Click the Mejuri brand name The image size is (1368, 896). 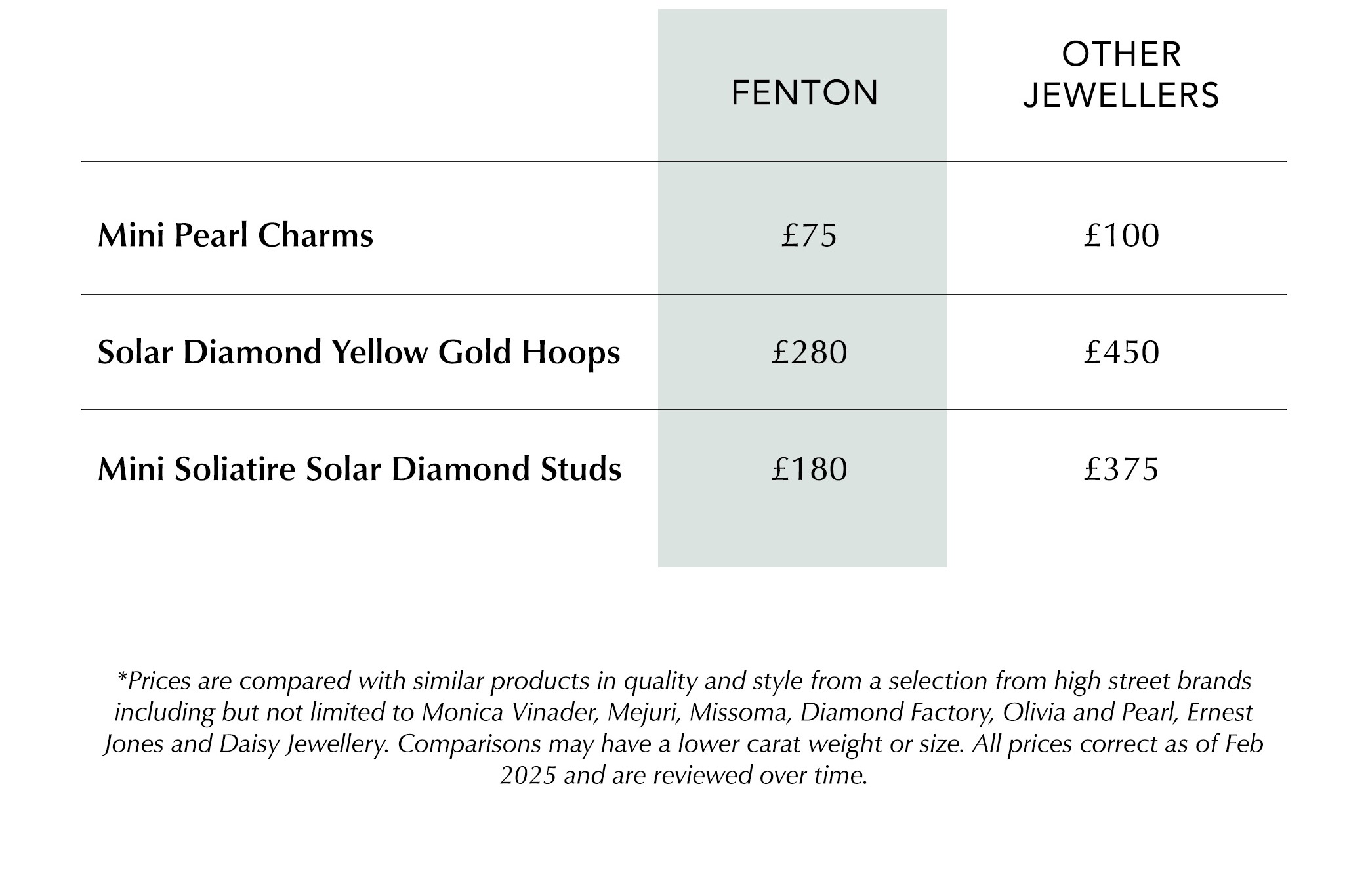pos(643,712)
